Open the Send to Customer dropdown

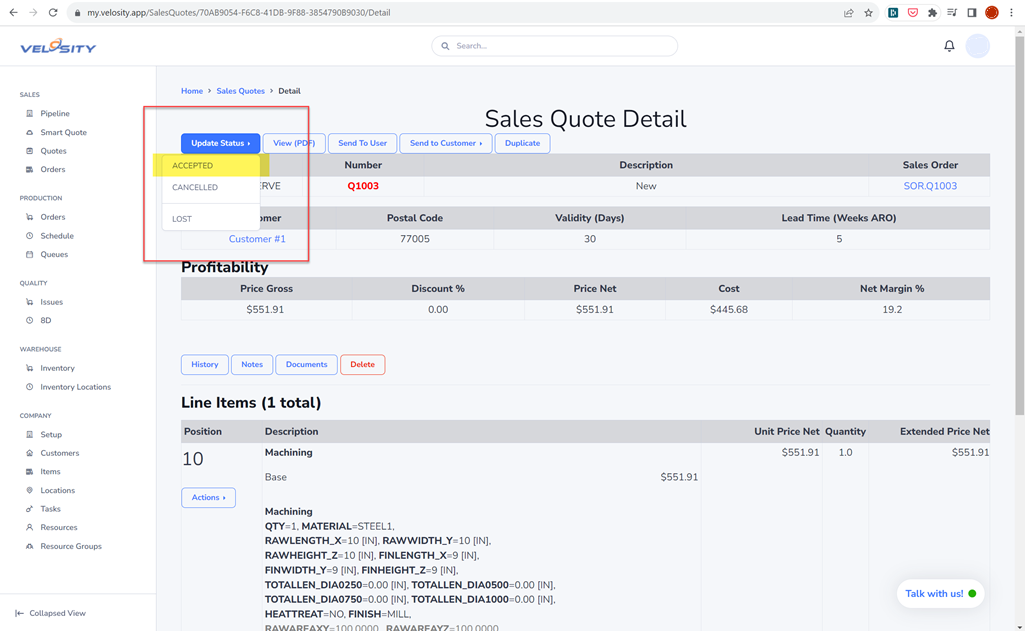(445, 143)
